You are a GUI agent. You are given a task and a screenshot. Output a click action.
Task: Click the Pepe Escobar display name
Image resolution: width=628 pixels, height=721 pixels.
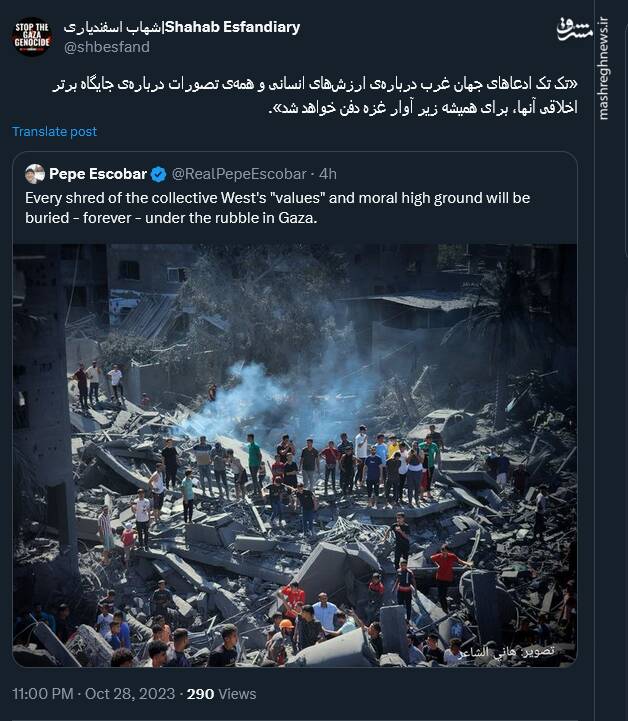[x=98, y=174]
